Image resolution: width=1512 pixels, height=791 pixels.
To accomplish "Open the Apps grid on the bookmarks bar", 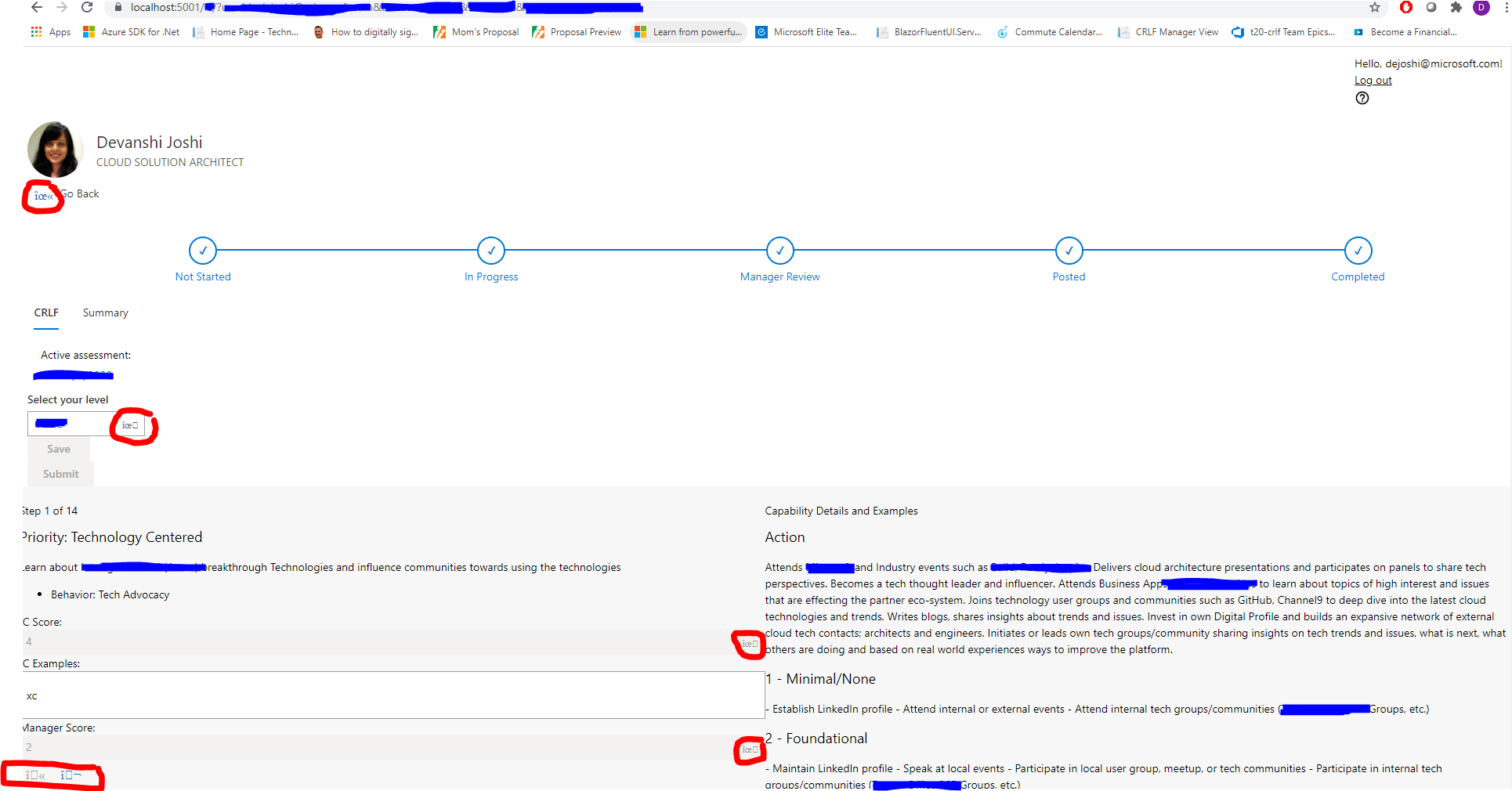I will (x=35, y=31).
